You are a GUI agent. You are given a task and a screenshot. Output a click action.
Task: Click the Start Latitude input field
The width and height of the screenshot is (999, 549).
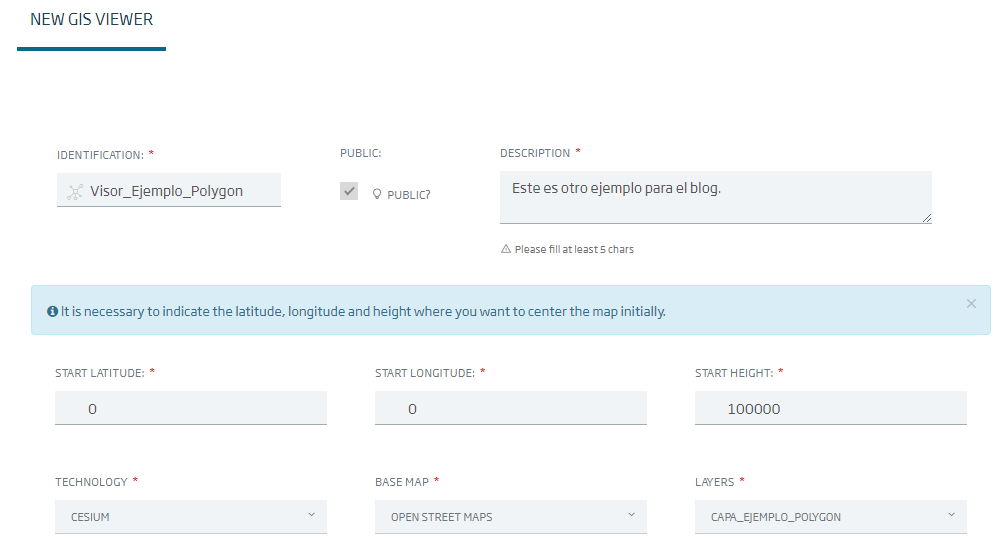[x=190, y=408]
